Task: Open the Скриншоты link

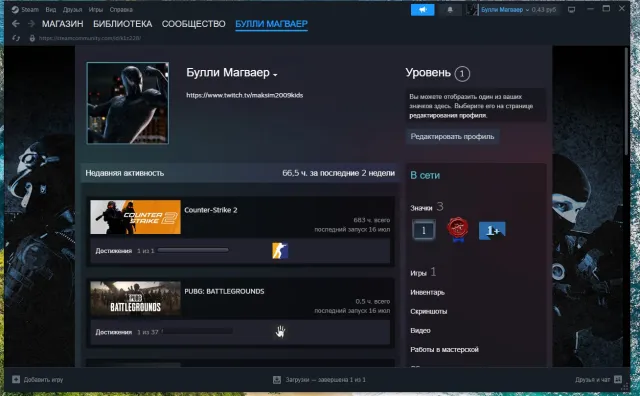Action: pyautogui.click(x=429, y=311)
